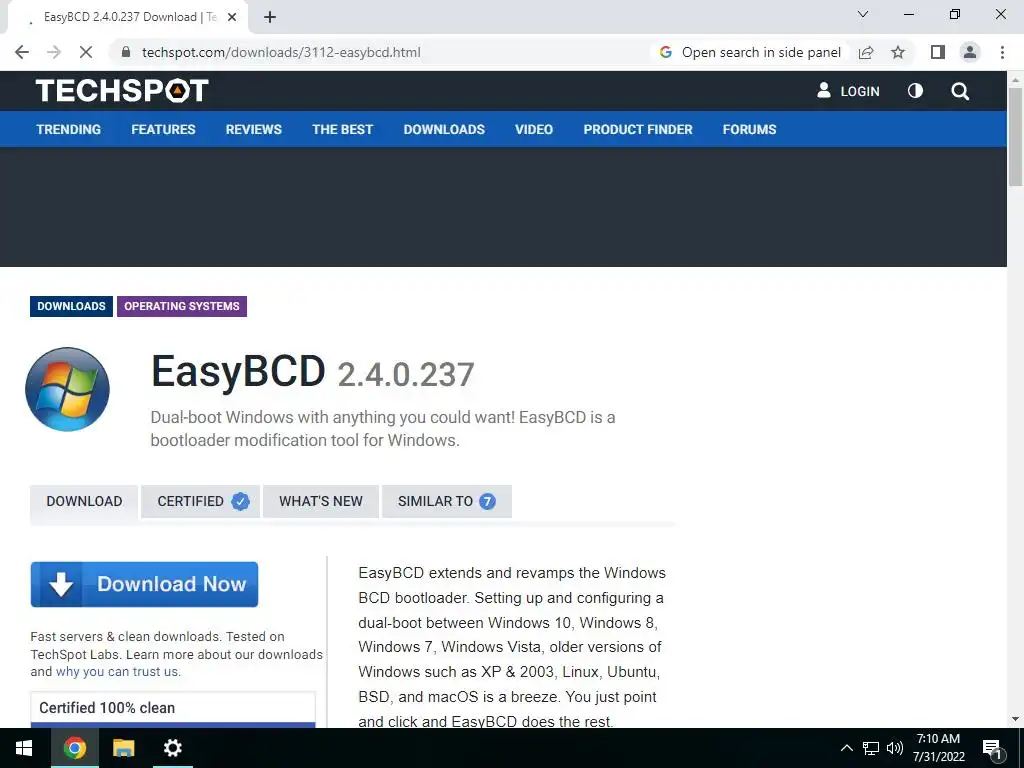
Task: Open the DOWNLOADS section in navbar
Action: (x=444, y=129)
